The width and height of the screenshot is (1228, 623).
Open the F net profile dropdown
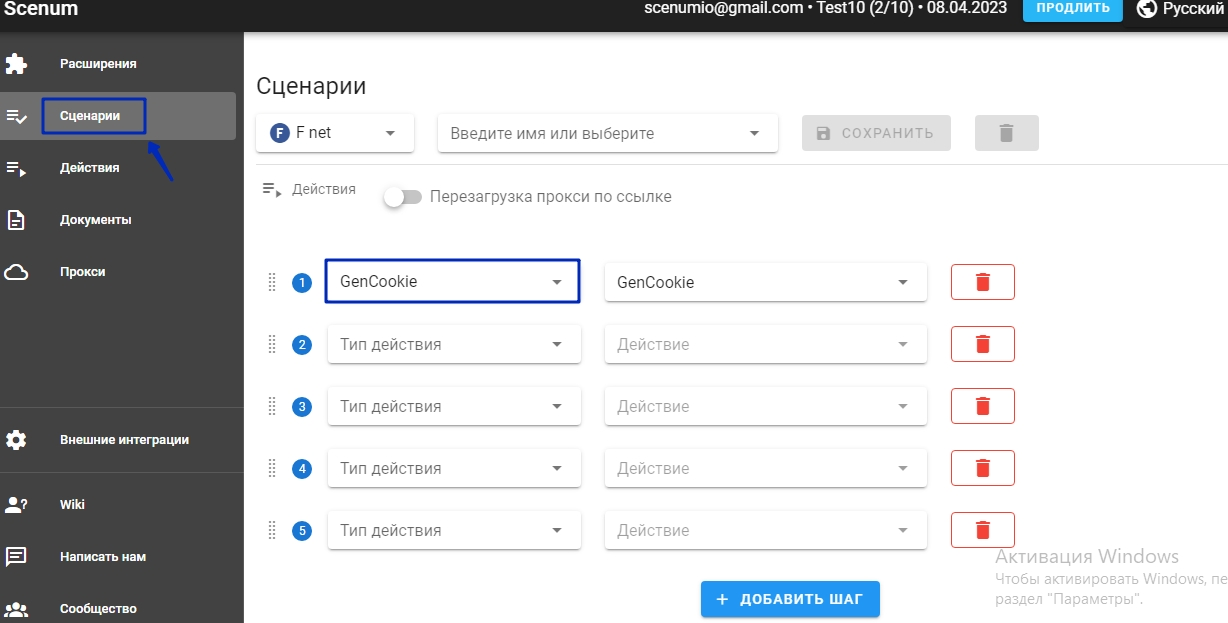(335, 133)
